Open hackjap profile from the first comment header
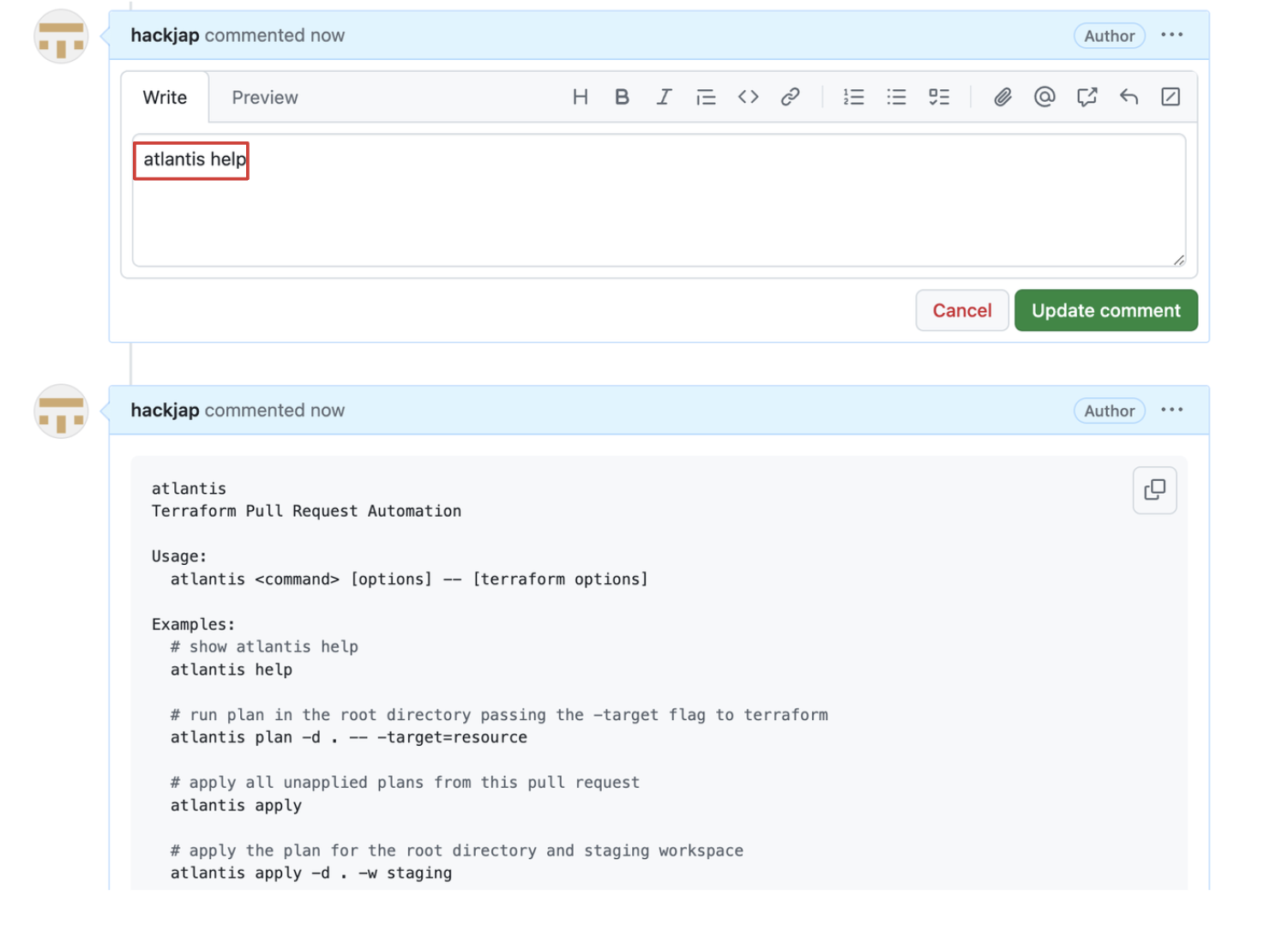Viewport: 1288px width, 943px height. [x=165, y=35]
